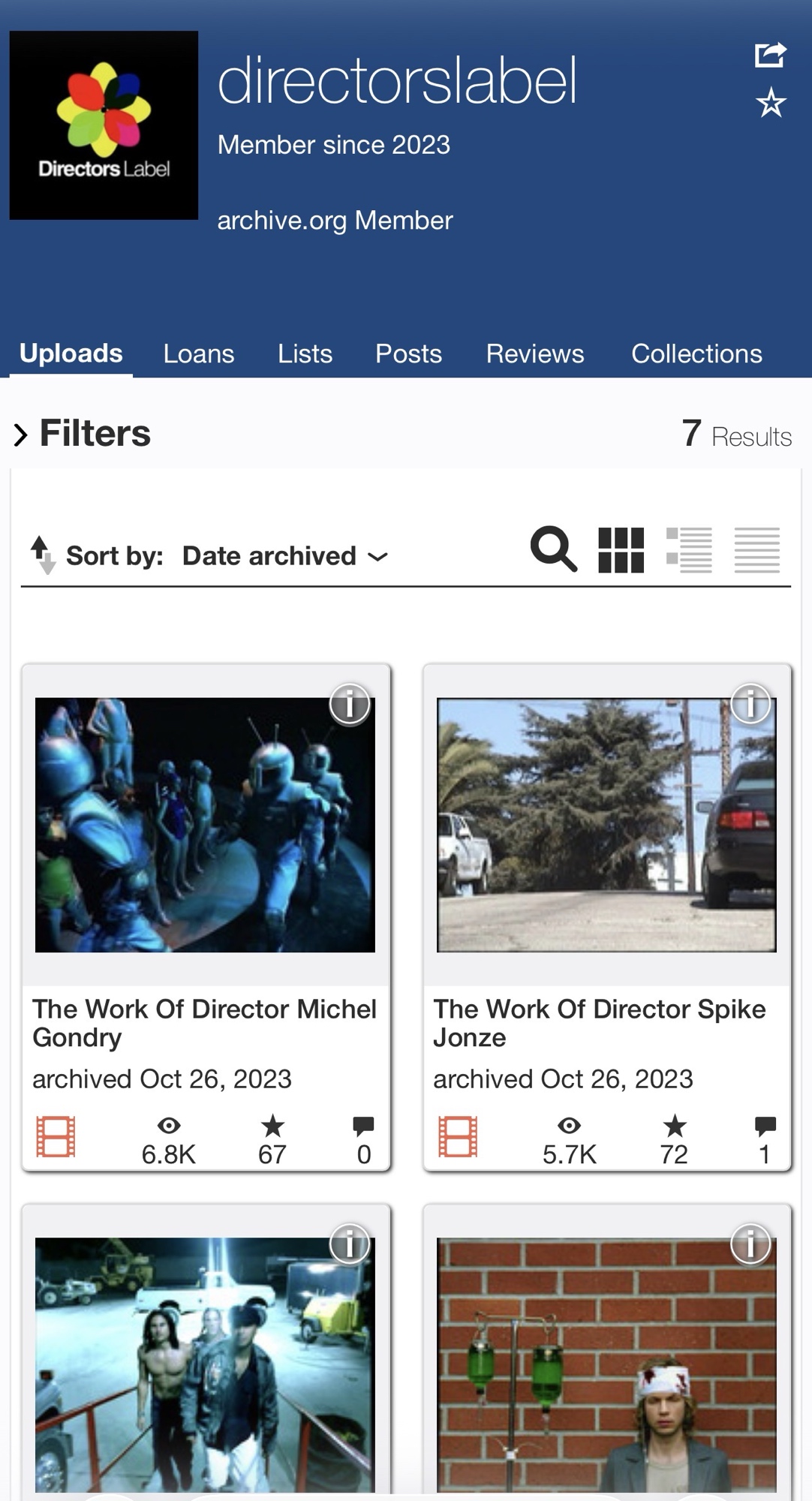Click comment icon on Spike Jonze tile
Viewport: 812px width, 1501px height.
click(765, 1125)
